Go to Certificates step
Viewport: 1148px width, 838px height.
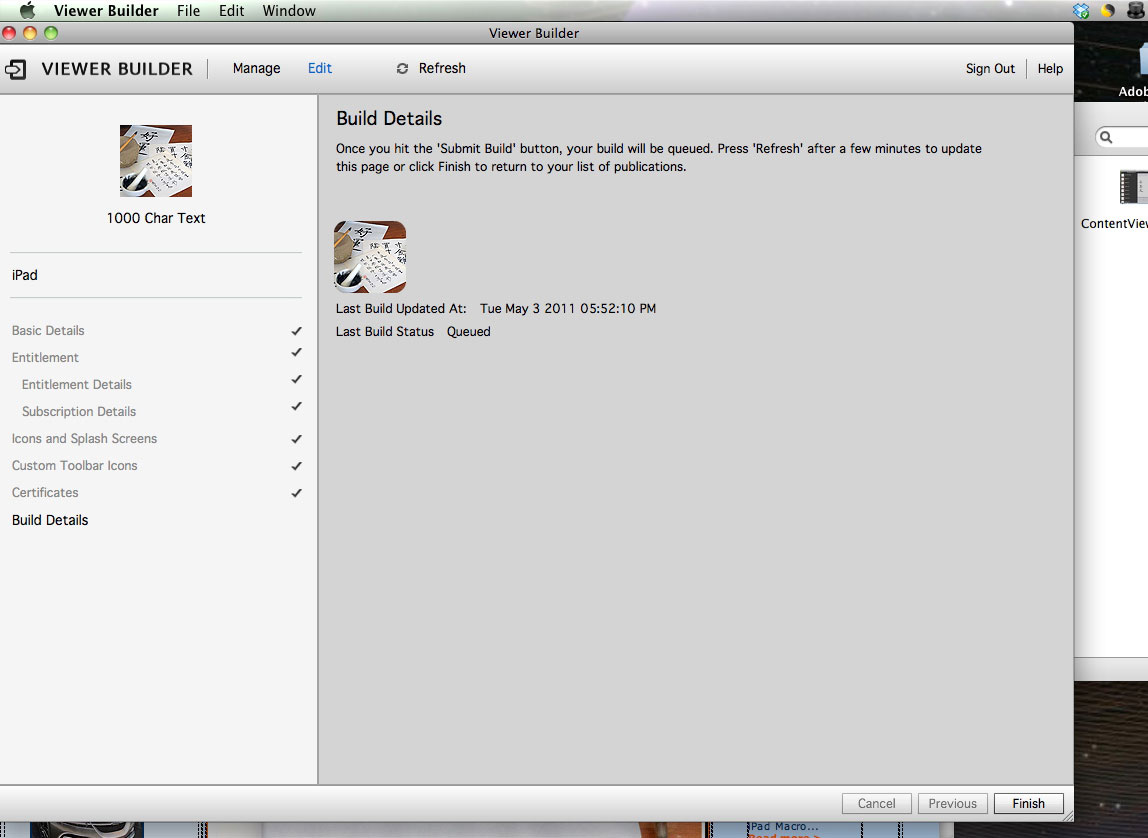45,493
